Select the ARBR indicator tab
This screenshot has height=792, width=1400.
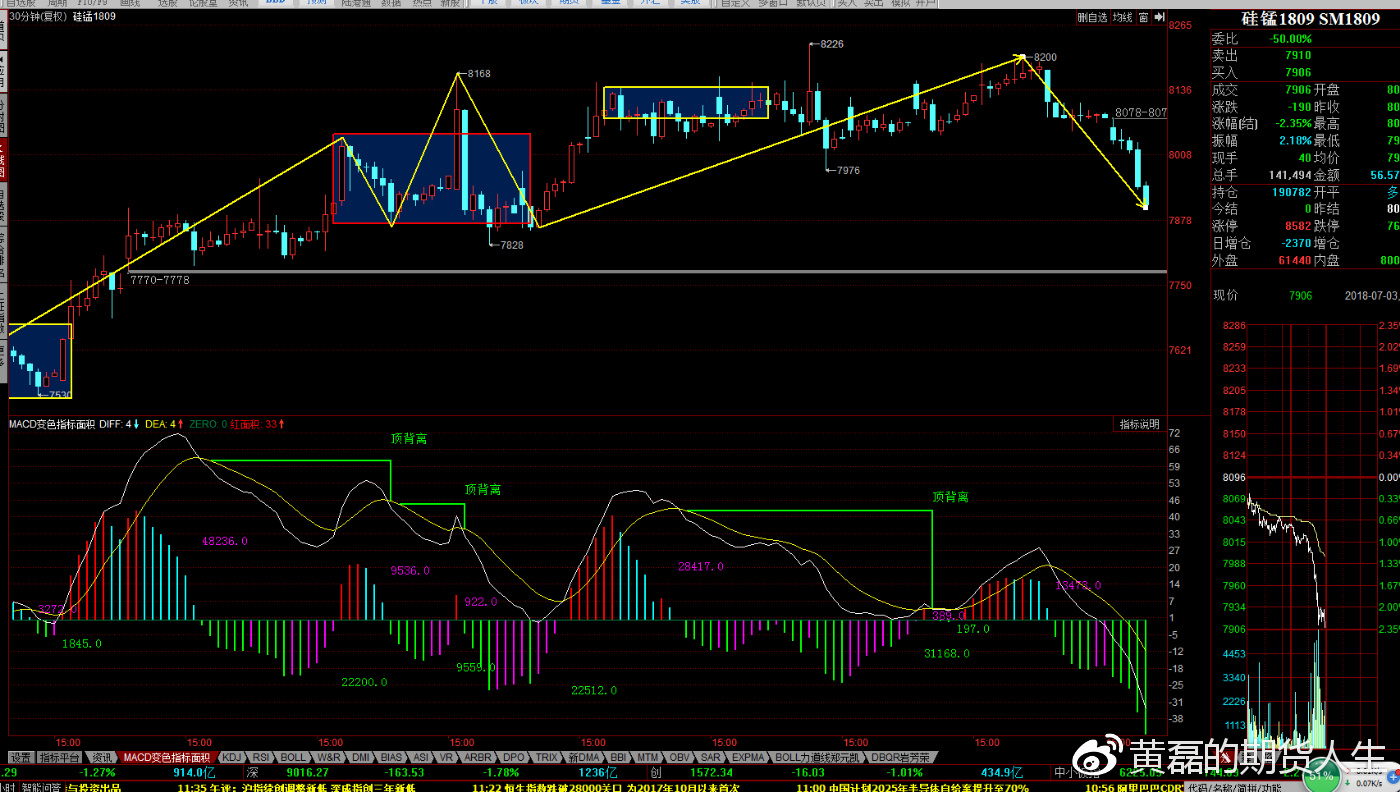[478, 757]
